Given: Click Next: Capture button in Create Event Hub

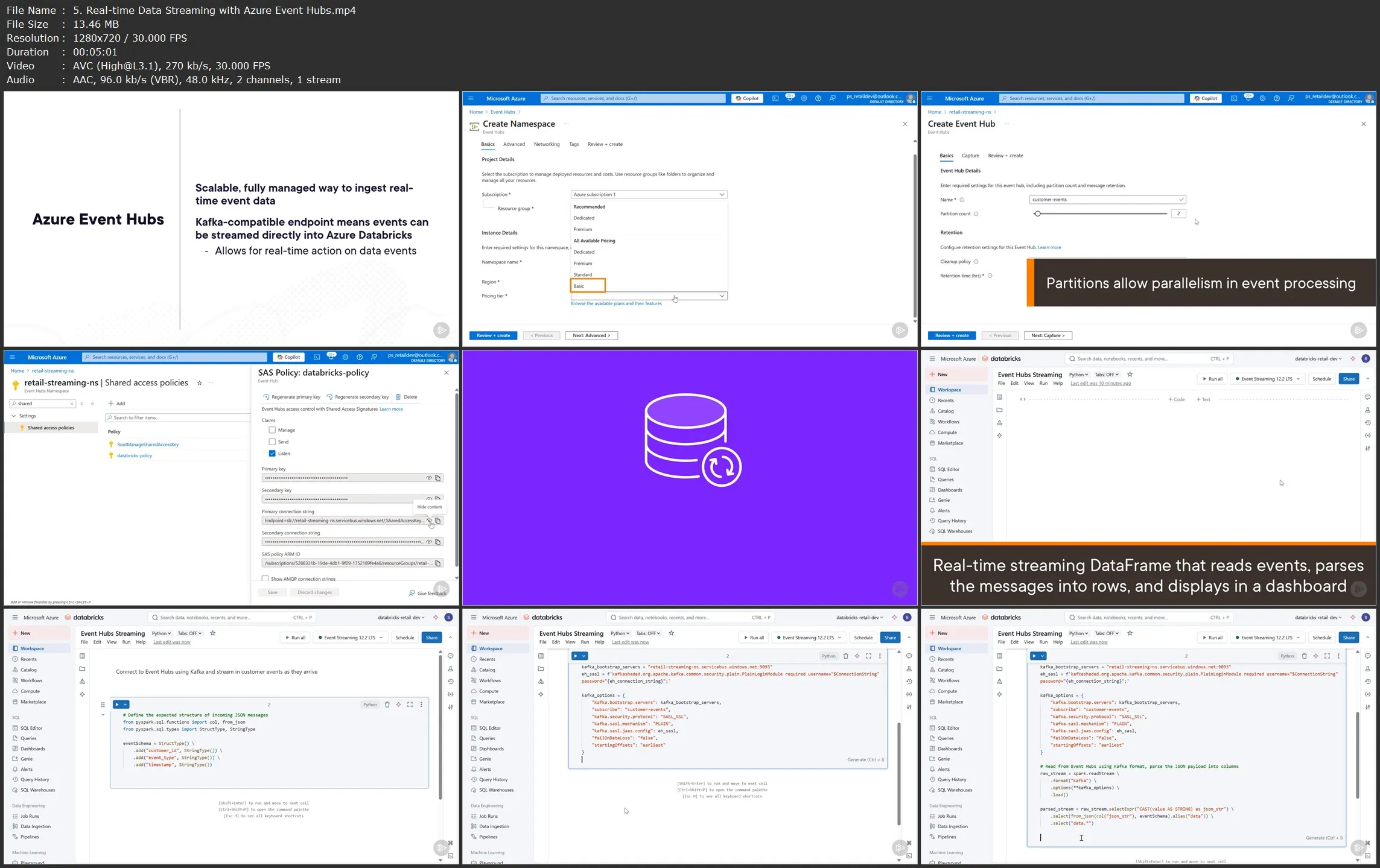Looking at the screenshot, I should pos(1048,336).
